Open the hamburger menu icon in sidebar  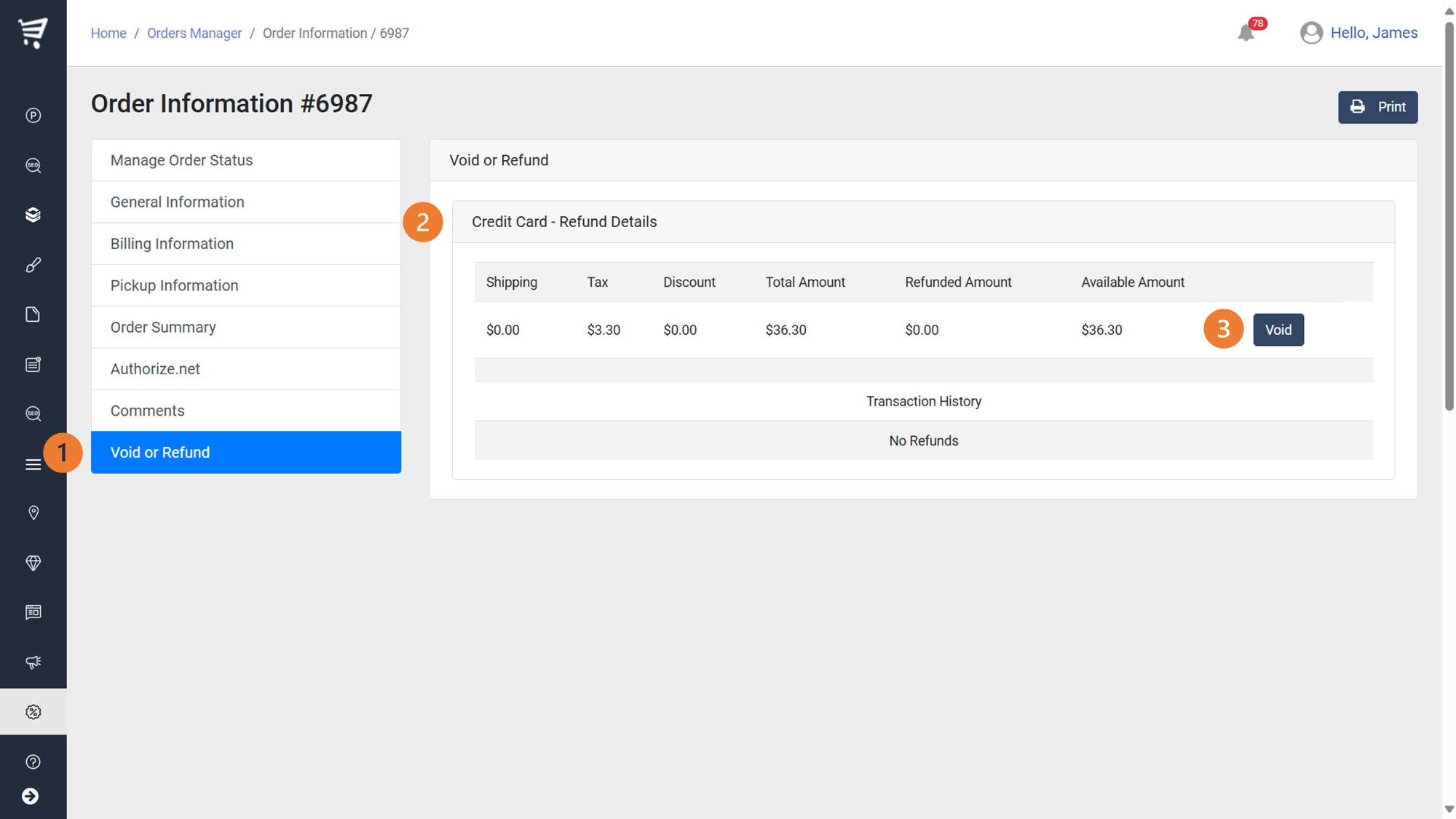click(x=33, y=464)
